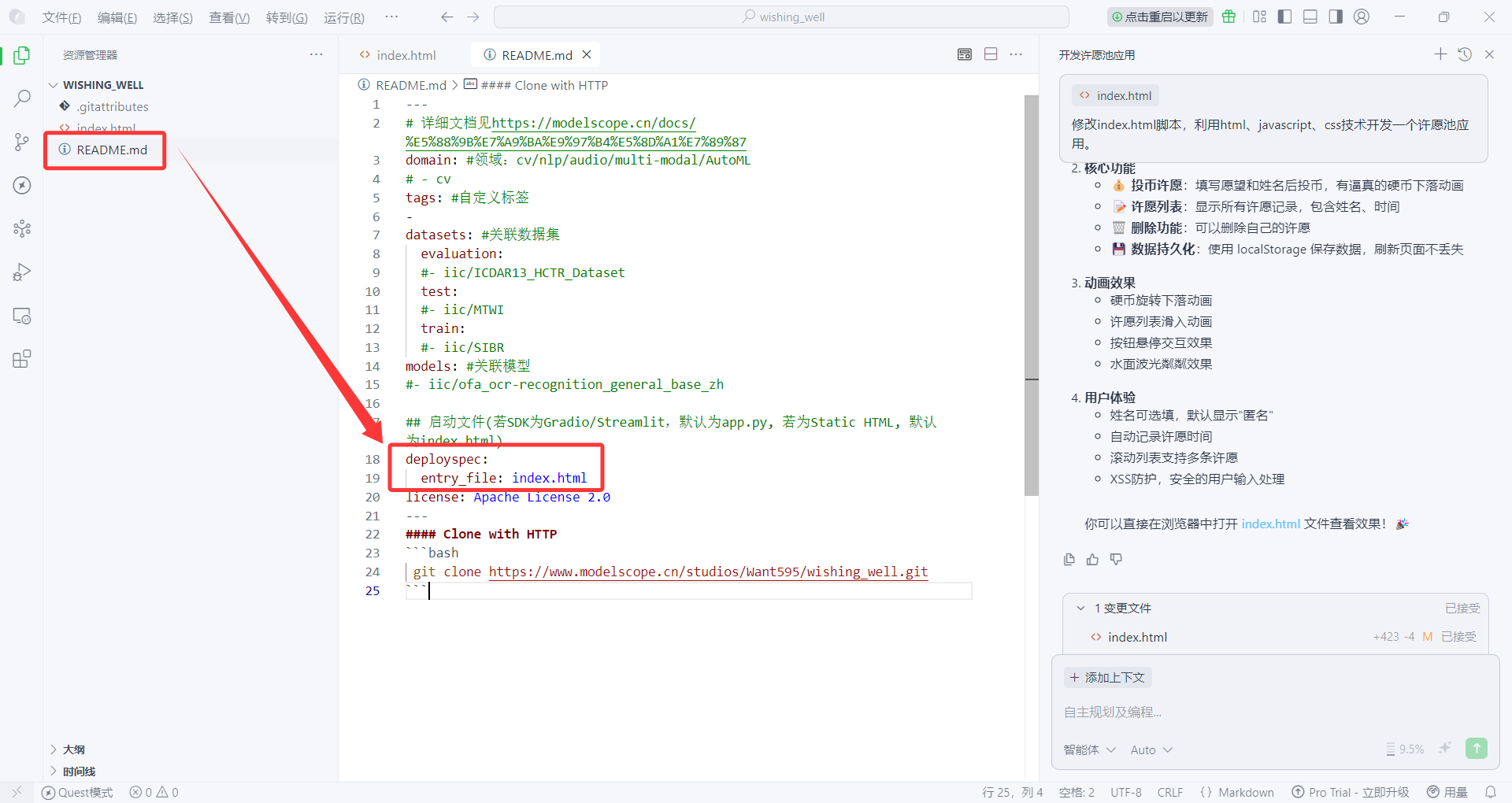Open the Extensions view icon
This screenshot has width=1512, height=803.
click(22, 359)
